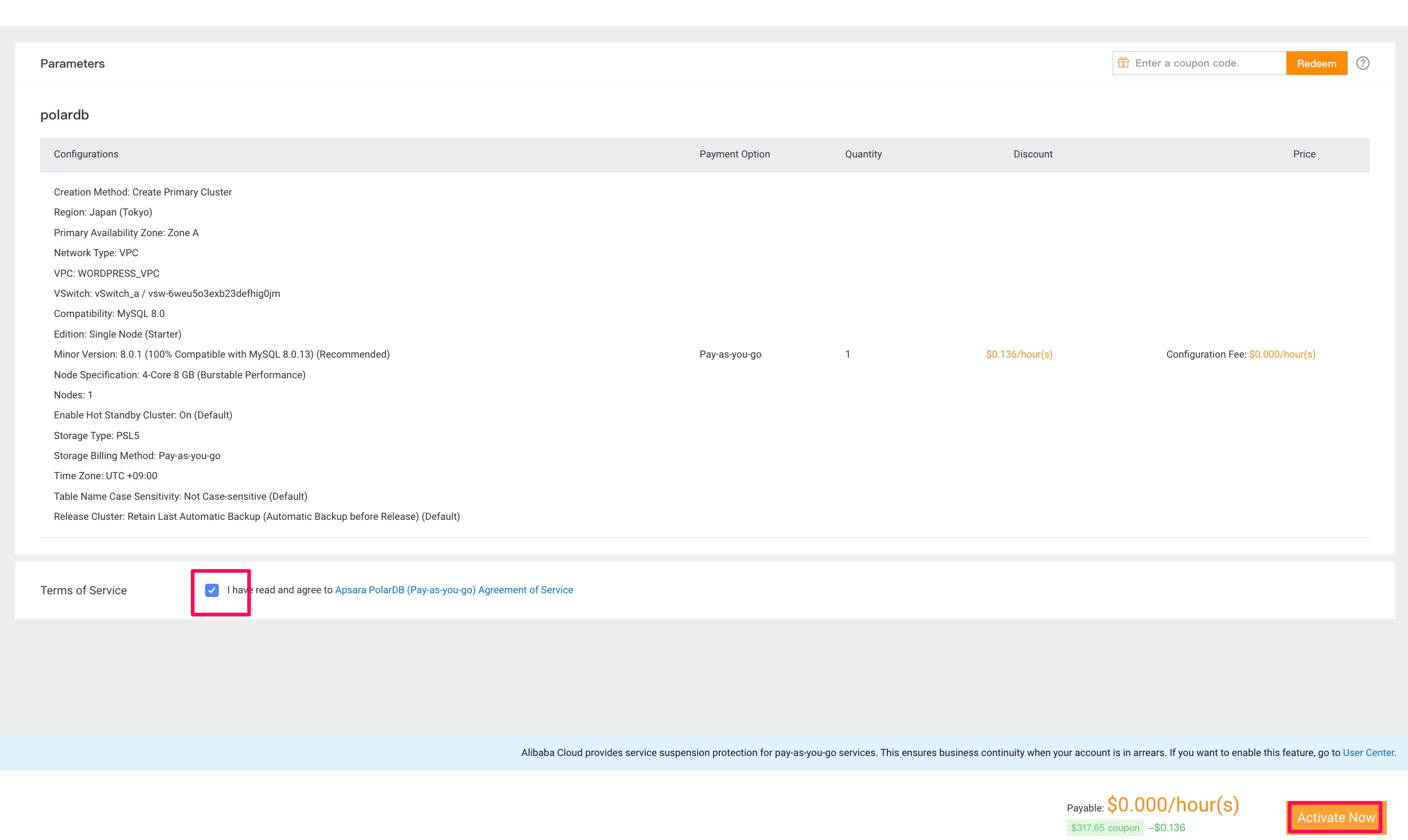The image size is (1408, 840).
Task: Follow the User Center link
Action: 1368,752
